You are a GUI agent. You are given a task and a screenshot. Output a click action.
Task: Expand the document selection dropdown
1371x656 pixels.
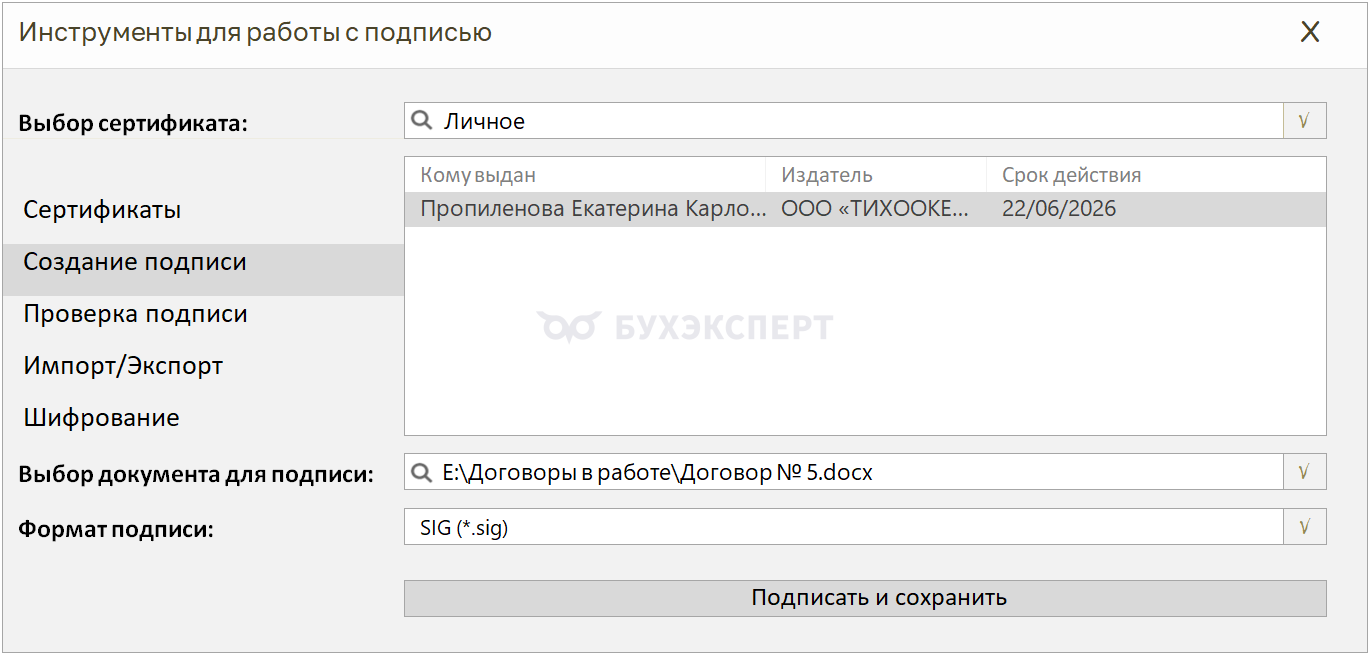(x=1304, y=472)
